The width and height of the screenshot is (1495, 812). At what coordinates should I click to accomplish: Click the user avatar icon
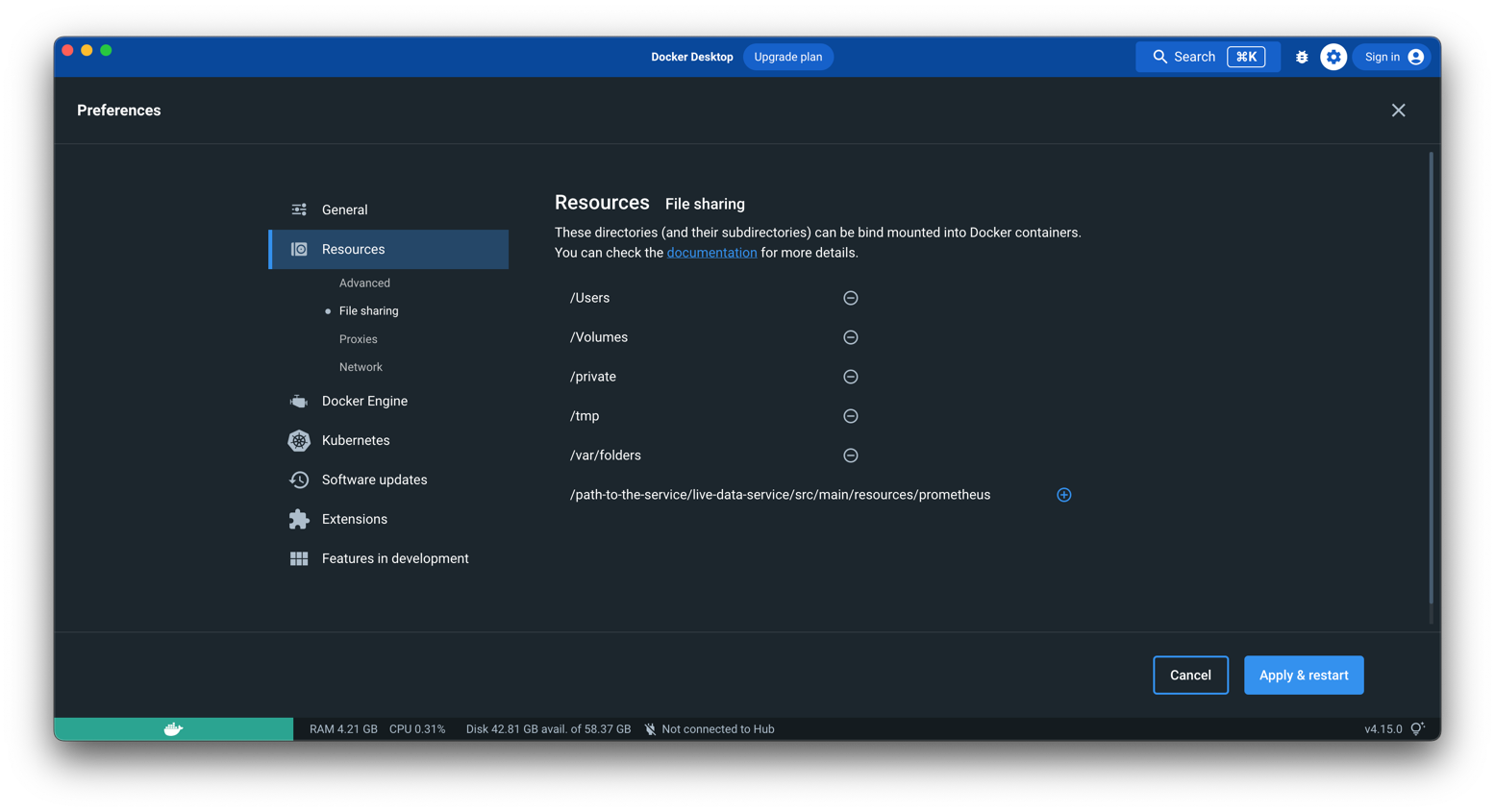(x=1415, y=57)
